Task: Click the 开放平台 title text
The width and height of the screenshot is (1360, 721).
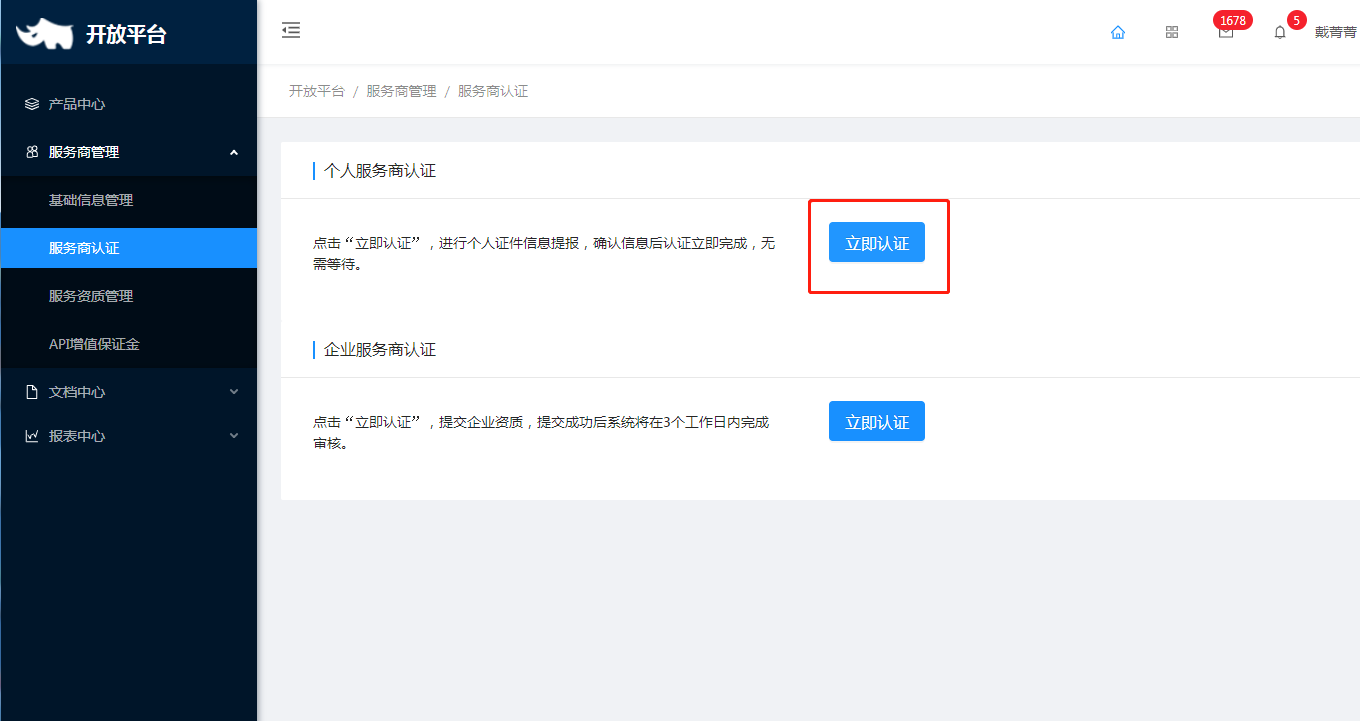Action: pos(126,34)
